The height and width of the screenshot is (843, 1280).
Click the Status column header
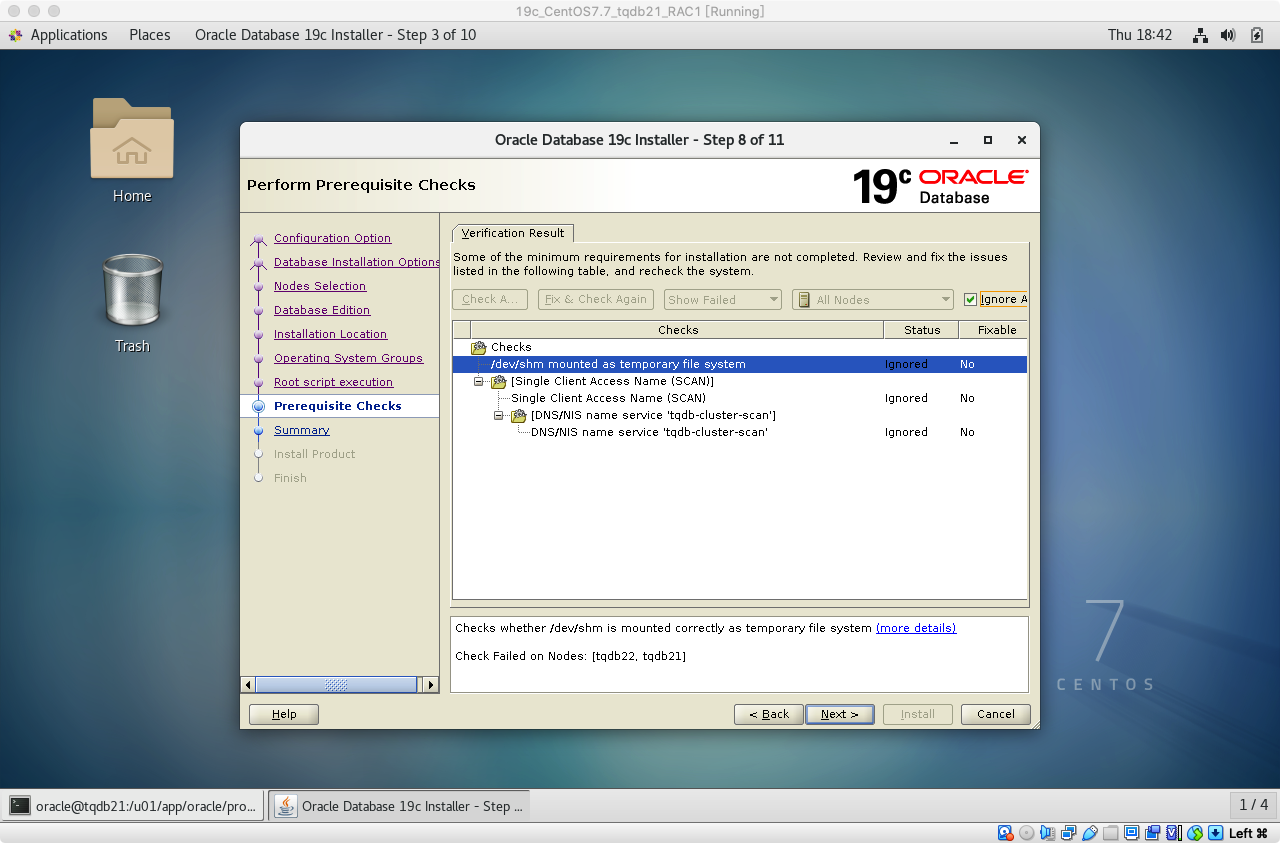click(x=921, y=330)
